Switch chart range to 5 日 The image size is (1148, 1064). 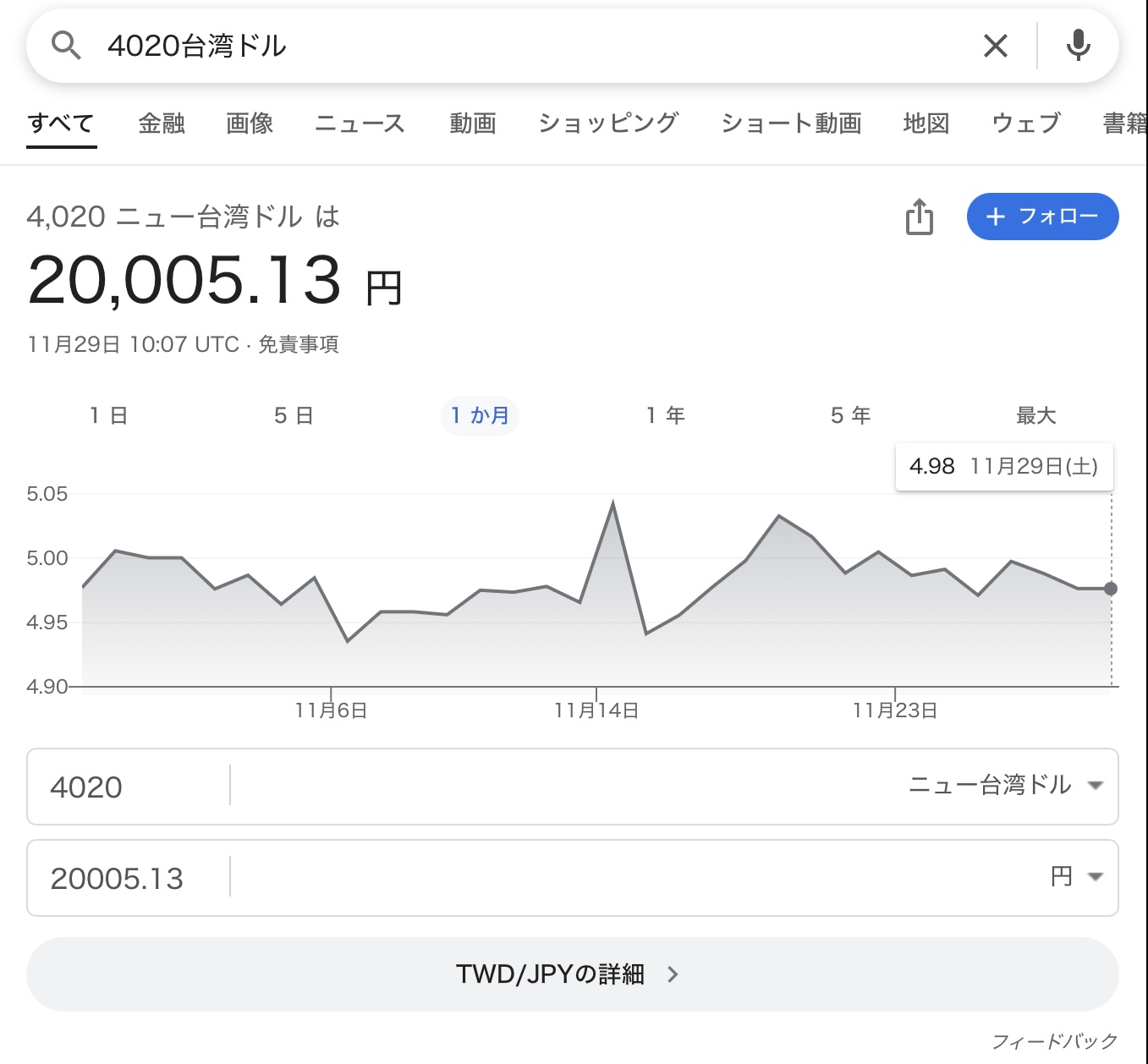[x=294, y=415]
